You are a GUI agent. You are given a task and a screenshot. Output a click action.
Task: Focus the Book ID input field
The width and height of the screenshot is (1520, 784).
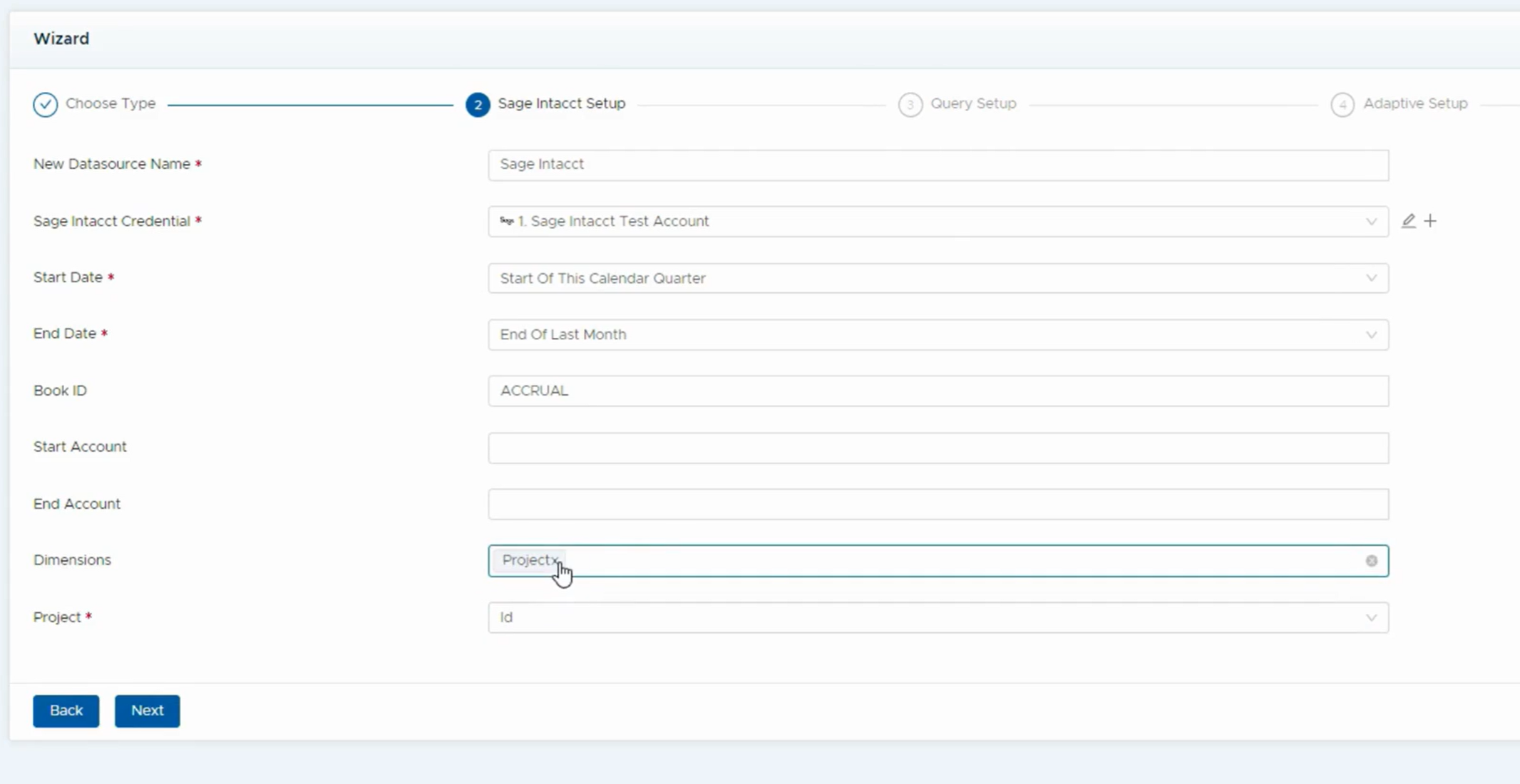tap(938, 391)
